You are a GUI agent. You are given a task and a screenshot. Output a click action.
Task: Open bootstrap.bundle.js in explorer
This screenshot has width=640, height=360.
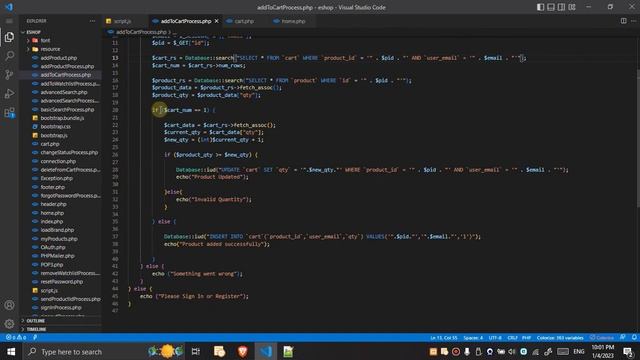coord(62,118)
